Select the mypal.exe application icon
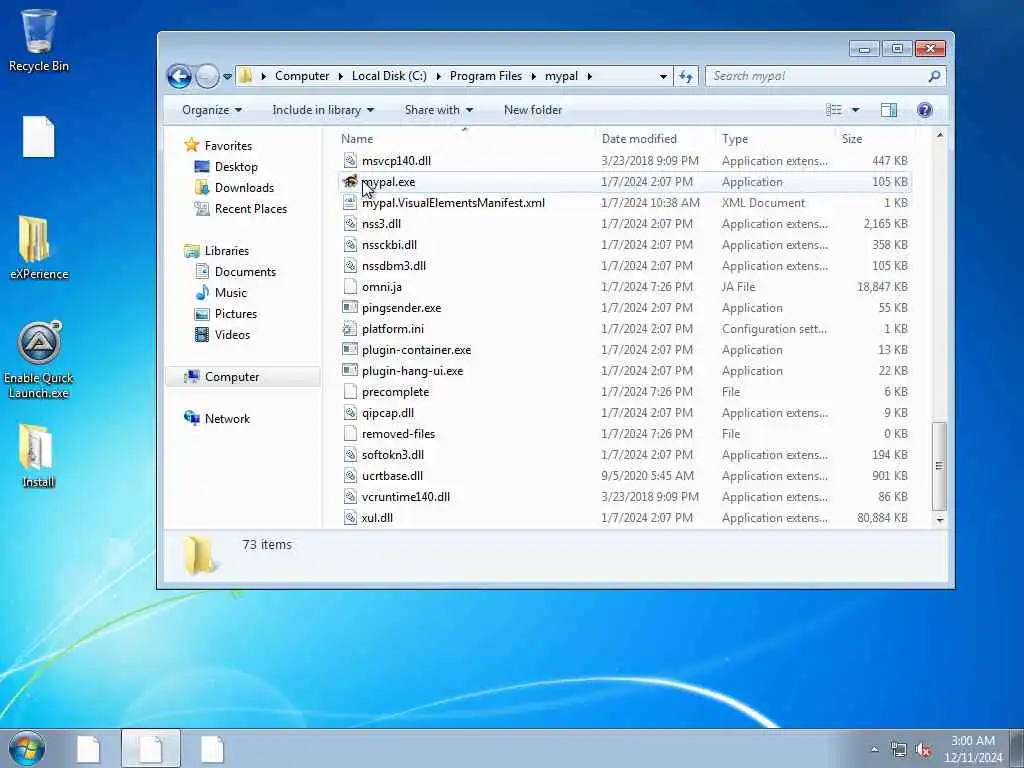Image resolution: width=1024 pixels, height=768 pixels. 350,182
